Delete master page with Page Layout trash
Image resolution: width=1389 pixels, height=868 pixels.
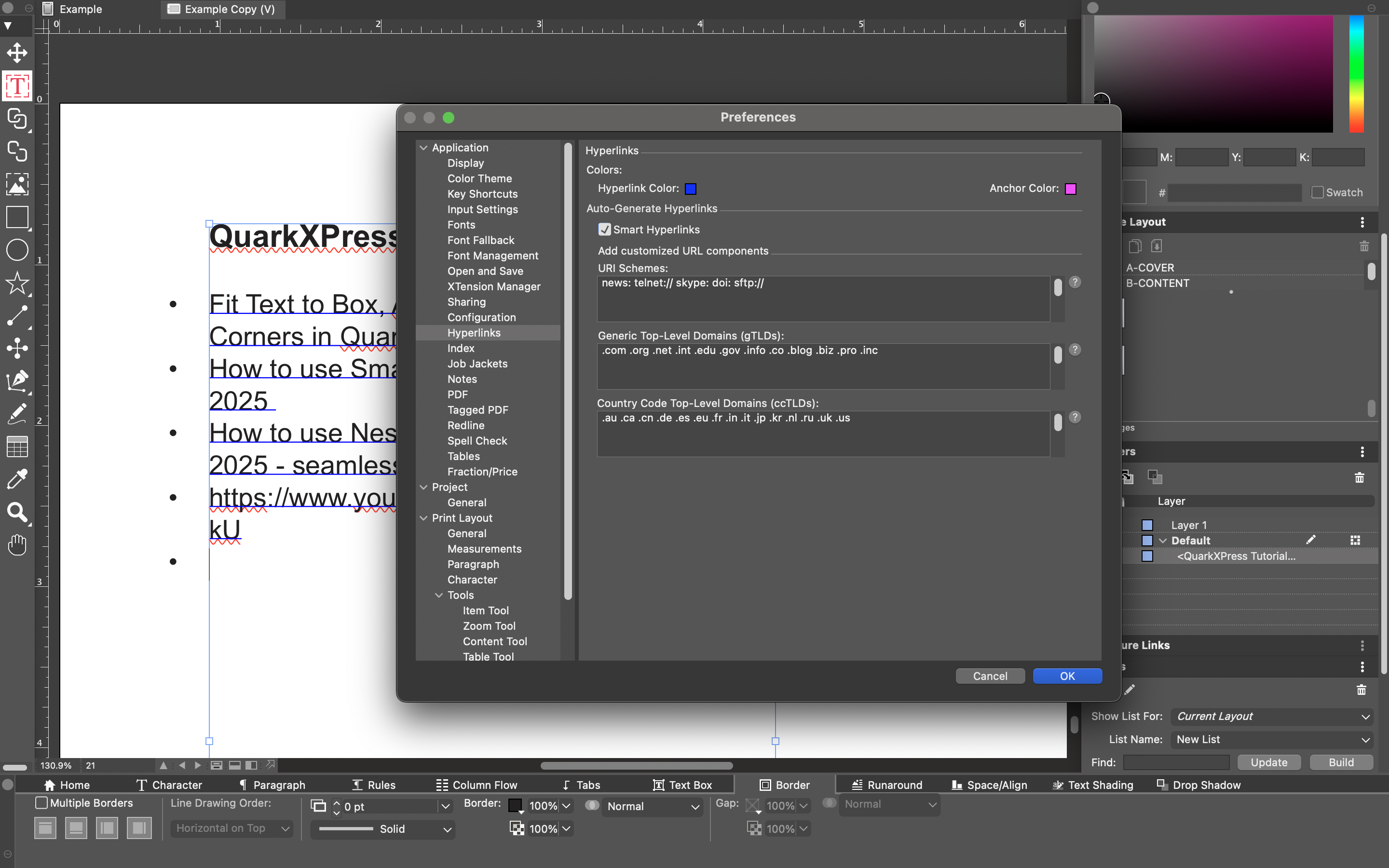pos(1364,246)
